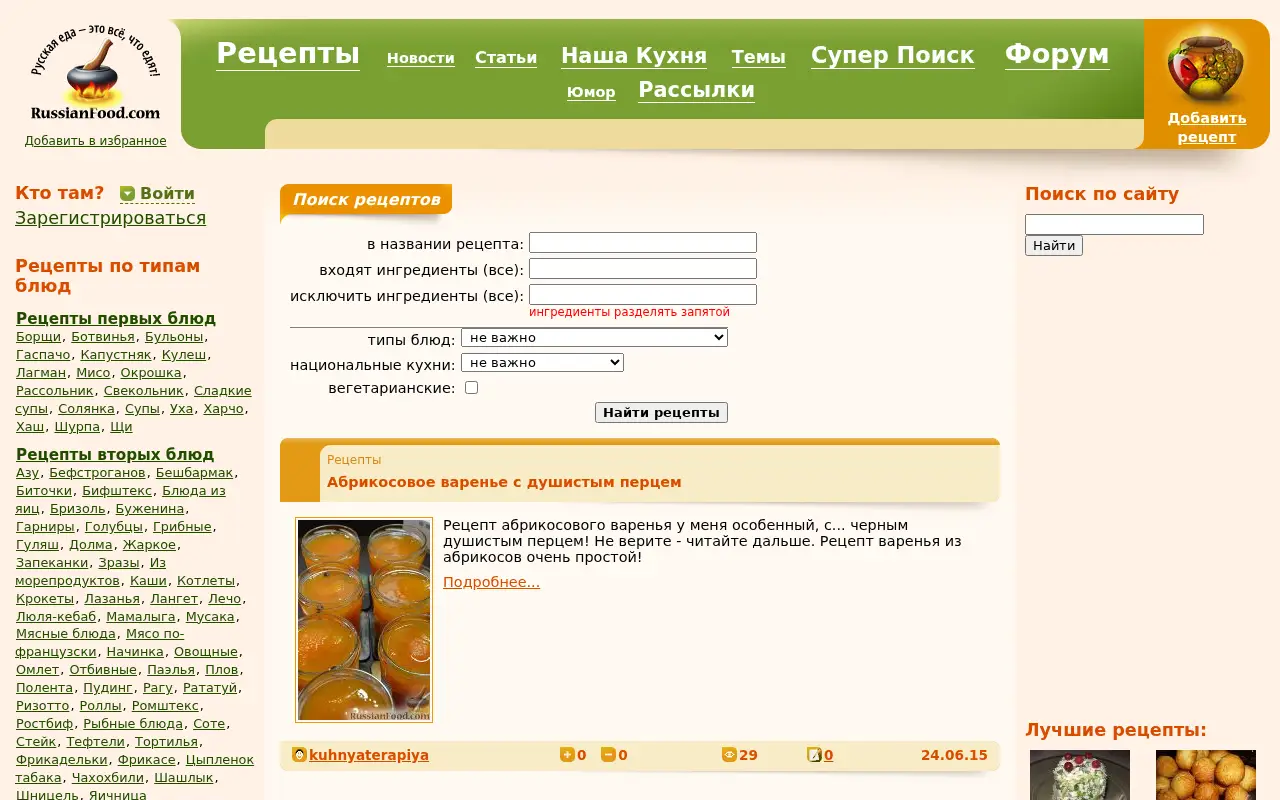Open the Подробнее... link
The height and width of the screenshot is (800, 1280).
tap(491, 582)
